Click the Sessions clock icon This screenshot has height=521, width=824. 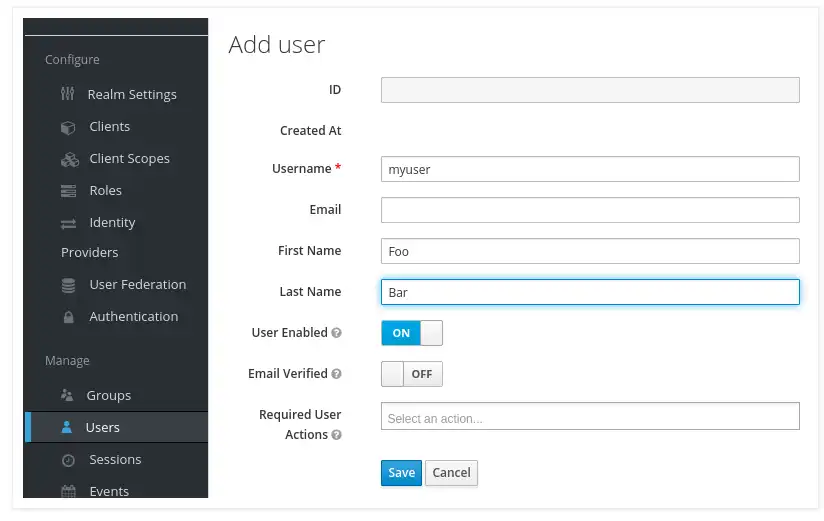(68, 460)
